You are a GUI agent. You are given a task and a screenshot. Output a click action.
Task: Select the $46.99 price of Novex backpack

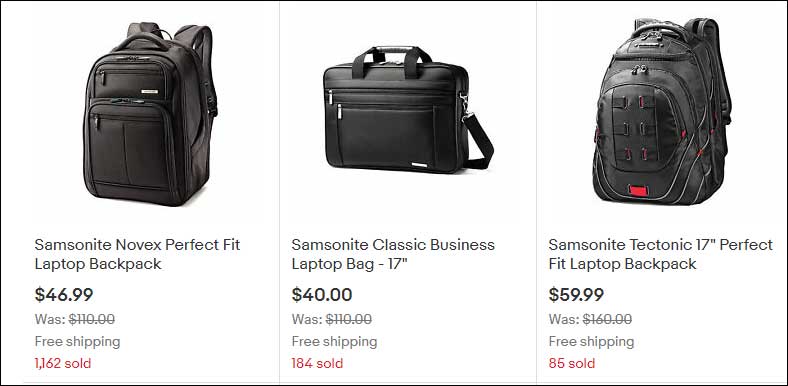click(64, 295)
